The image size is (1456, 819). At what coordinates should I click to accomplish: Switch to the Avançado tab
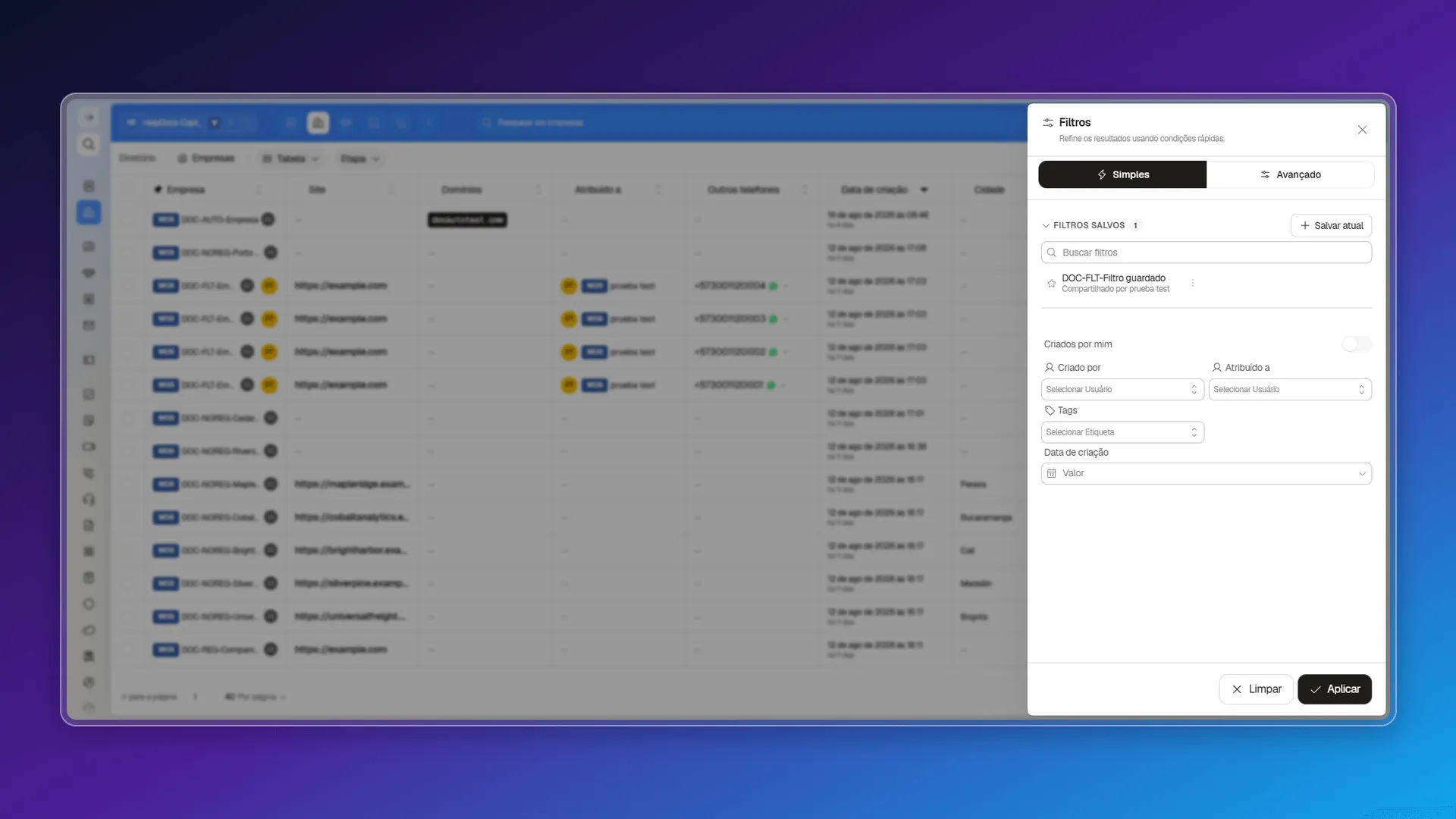click(1290, 174)
